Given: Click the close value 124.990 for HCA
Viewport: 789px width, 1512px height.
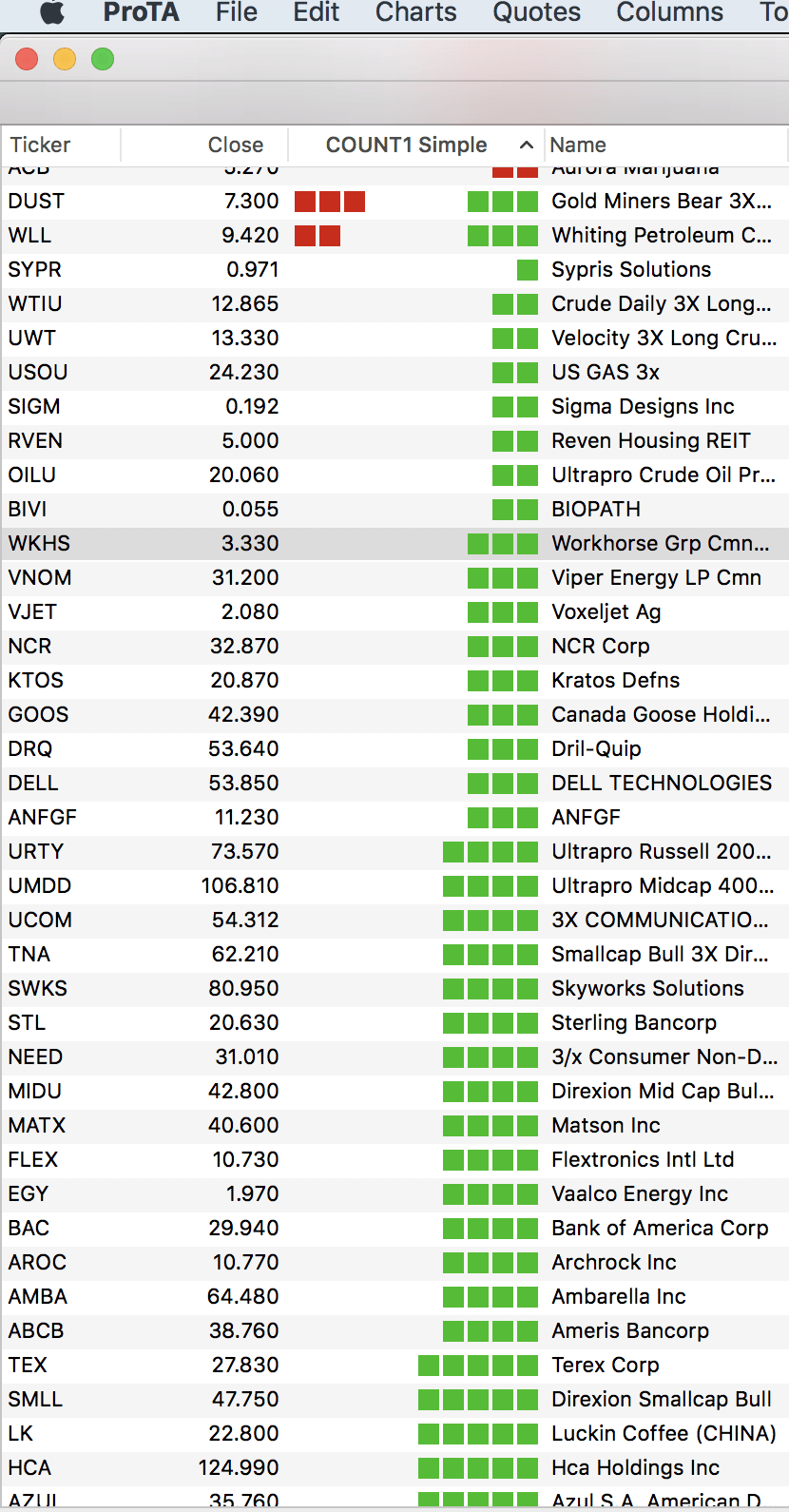Looking at the screenshot, I should (x=239, y=1468).
